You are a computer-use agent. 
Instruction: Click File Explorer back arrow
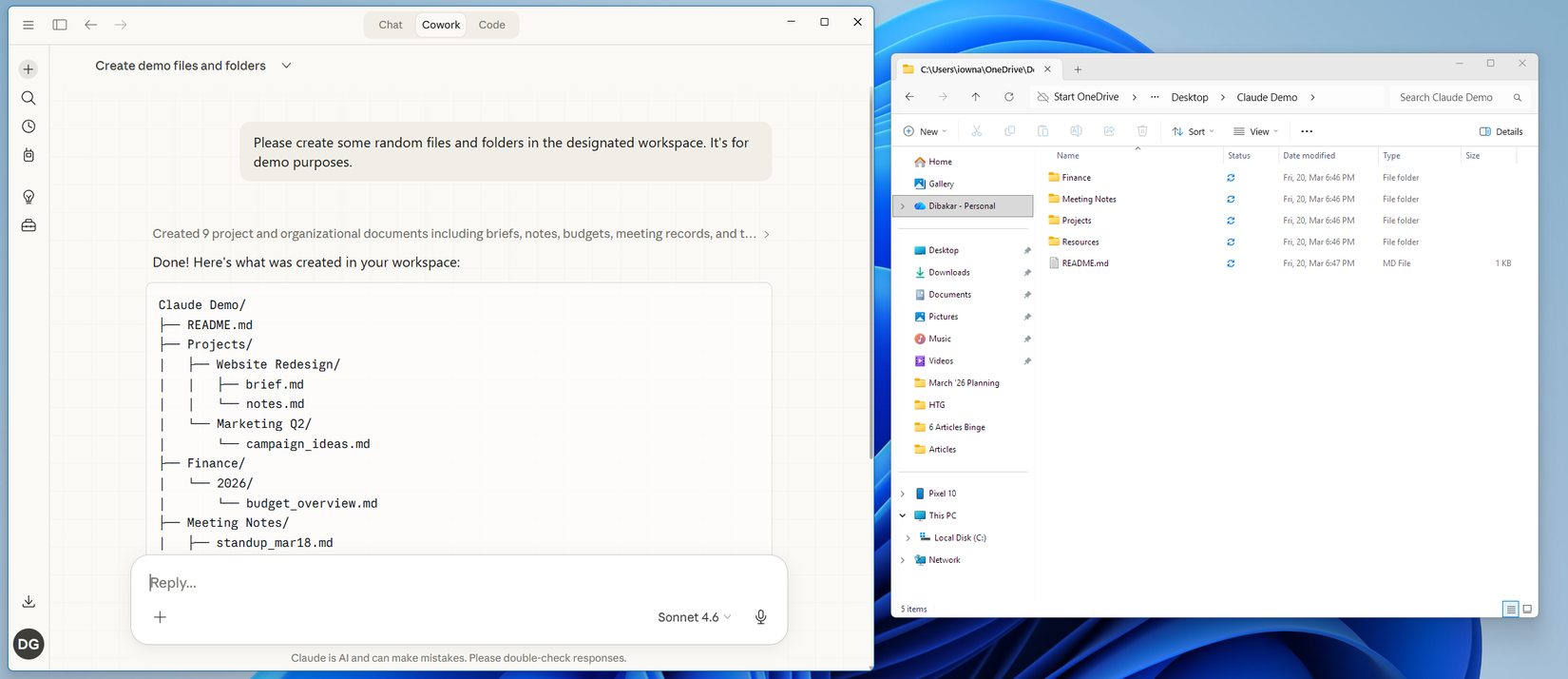pyautogui.click(x=909, y=97)
